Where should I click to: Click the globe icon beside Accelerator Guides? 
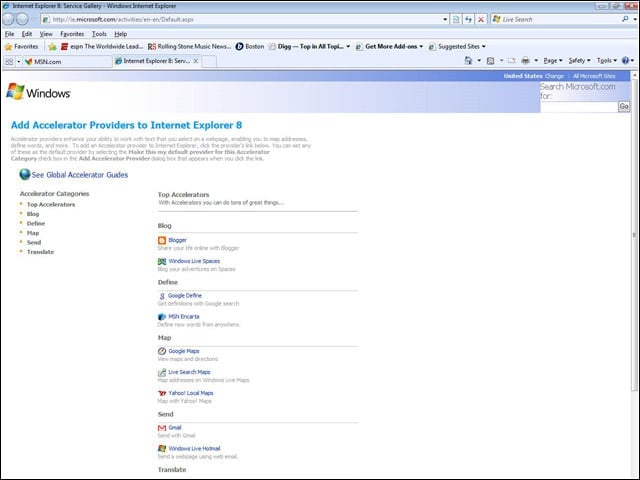point(25,174)
